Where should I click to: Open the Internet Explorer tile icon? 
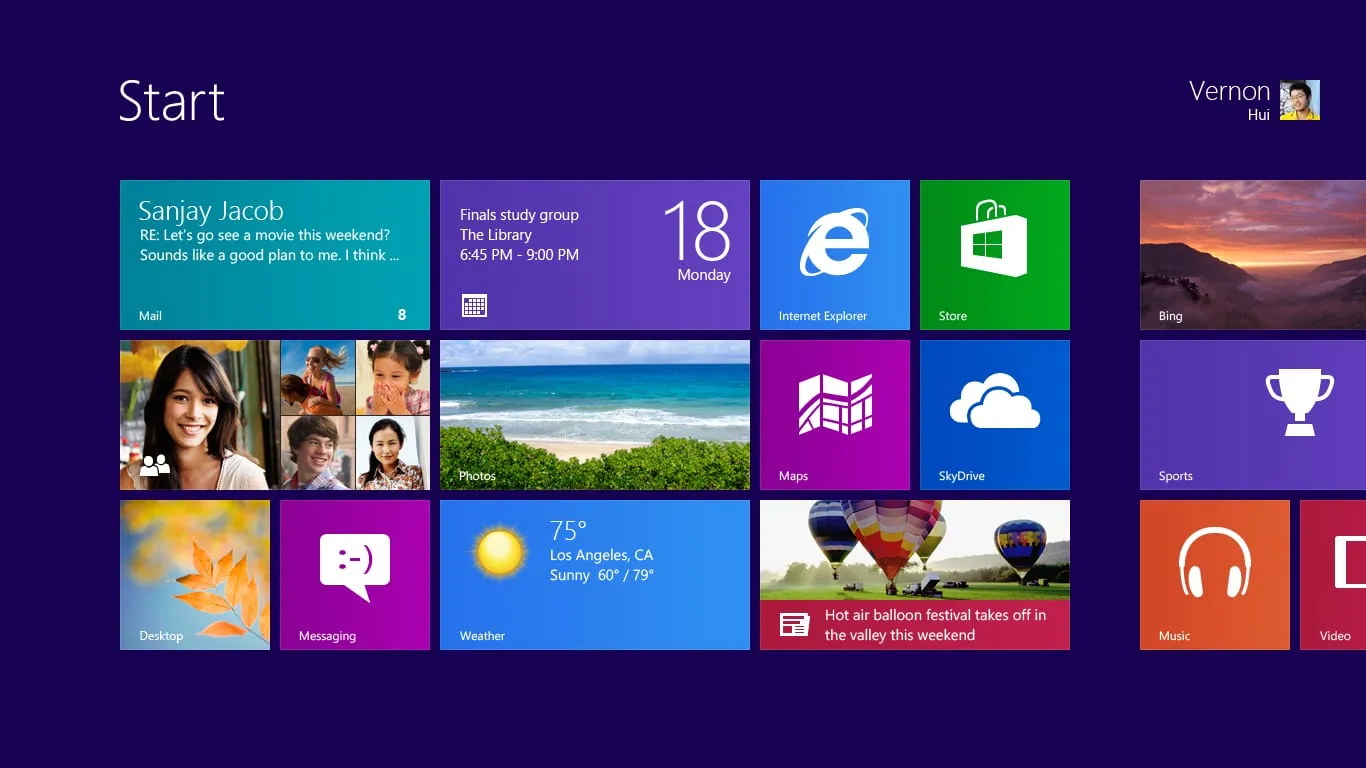click(834, 242)
